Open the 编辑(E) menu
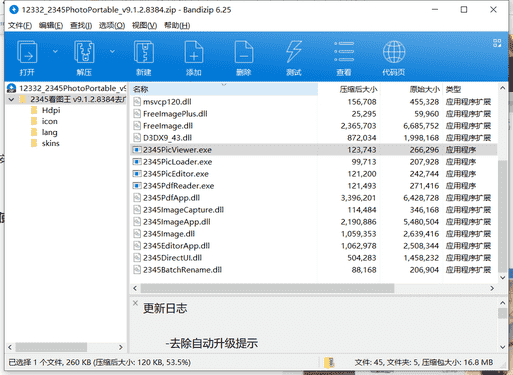Image resolution: width=513 pixels, height=375 pixels. pos(51,26)
